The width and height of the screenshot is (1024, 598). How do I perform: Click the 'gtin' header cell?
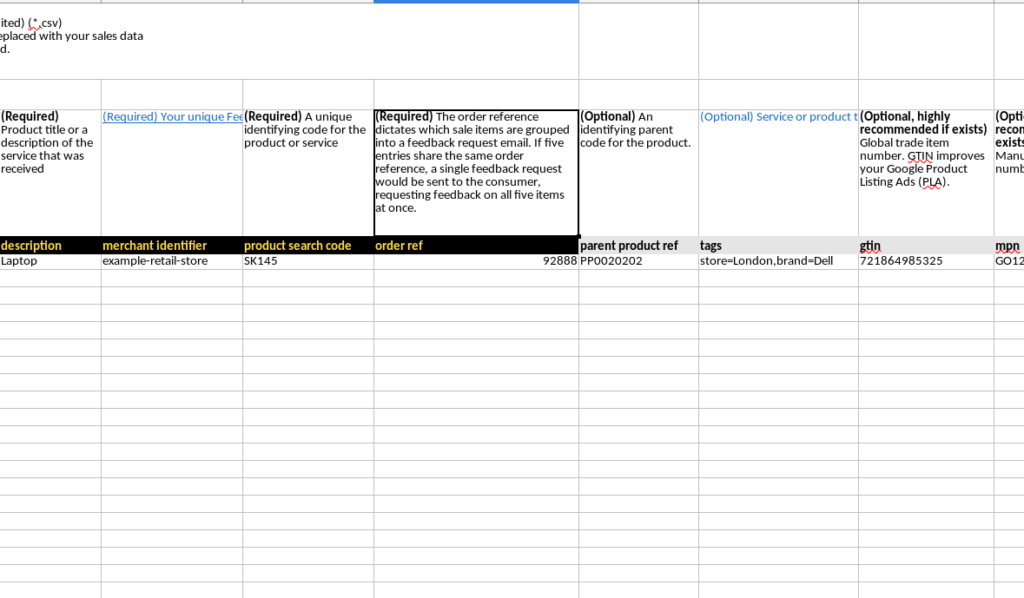click(925, 246)
